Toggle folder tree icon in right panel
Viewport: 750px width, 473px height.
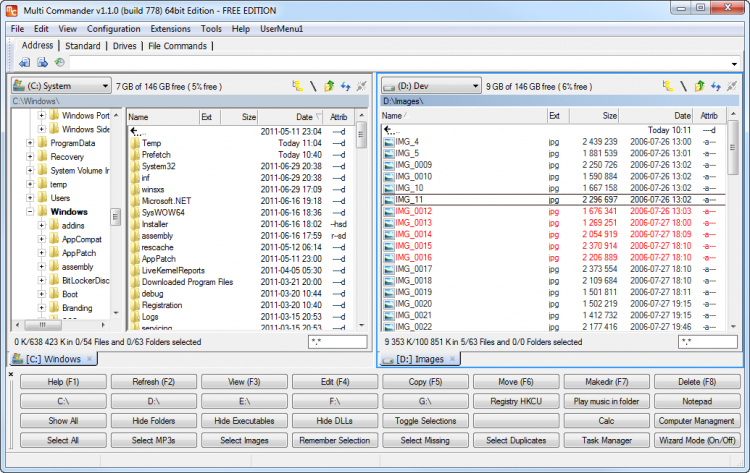[668, 86]
